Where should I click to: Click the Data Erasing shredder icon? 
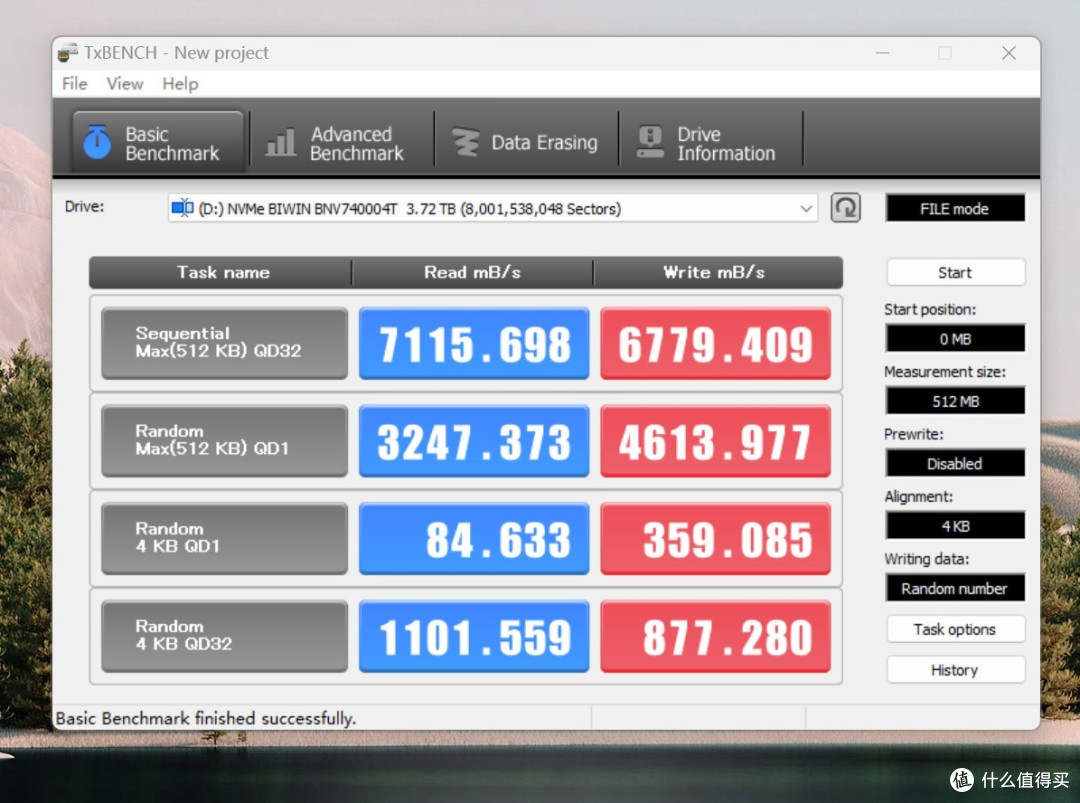pyautogui.click(x=466, y=142)
